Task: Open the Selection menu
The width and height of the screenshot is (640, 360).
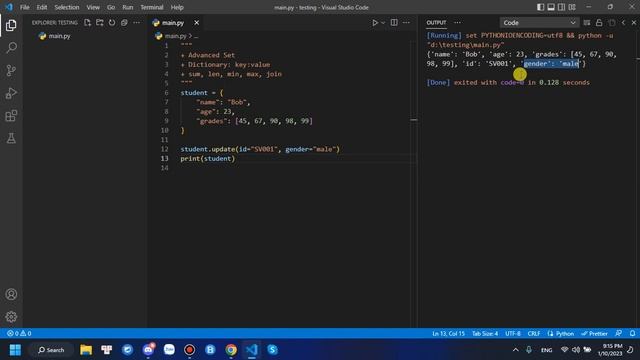Action: tap(67, 7)
